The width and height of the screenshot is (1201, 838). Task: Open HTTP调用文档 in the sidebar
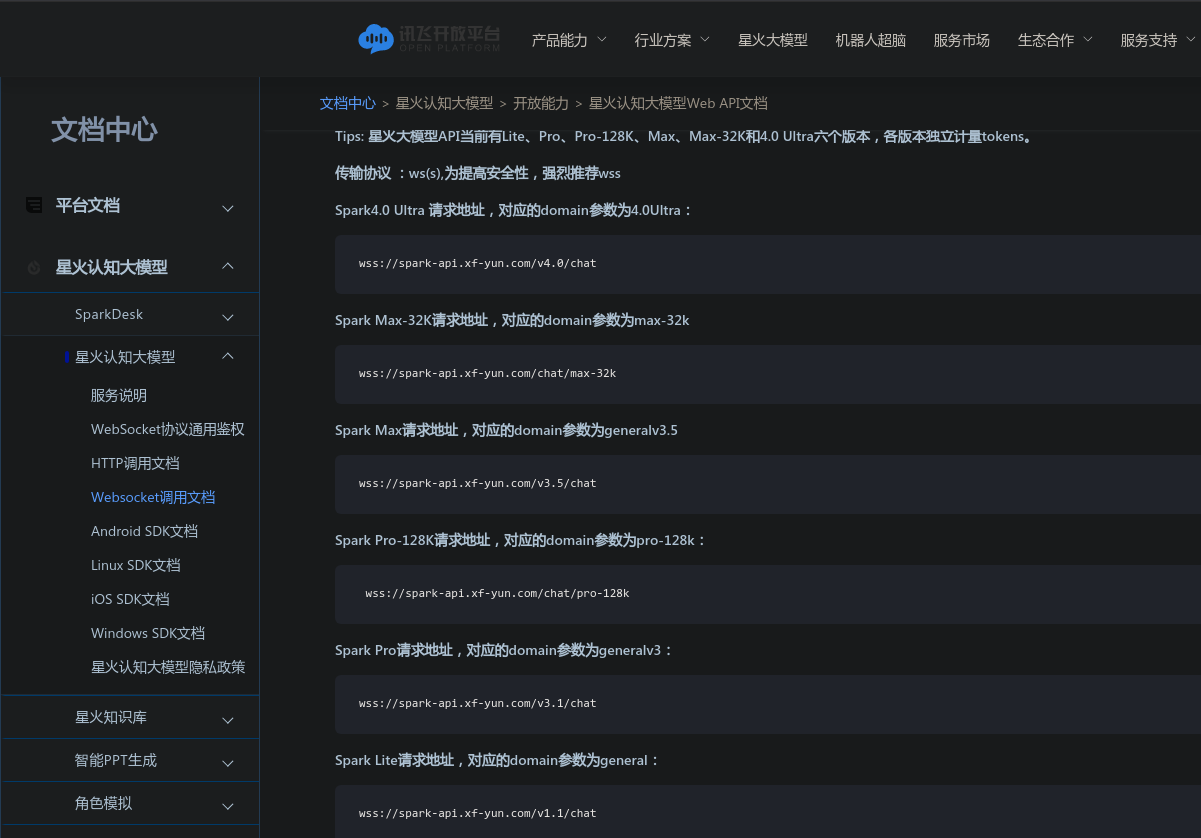click(135, 463)
